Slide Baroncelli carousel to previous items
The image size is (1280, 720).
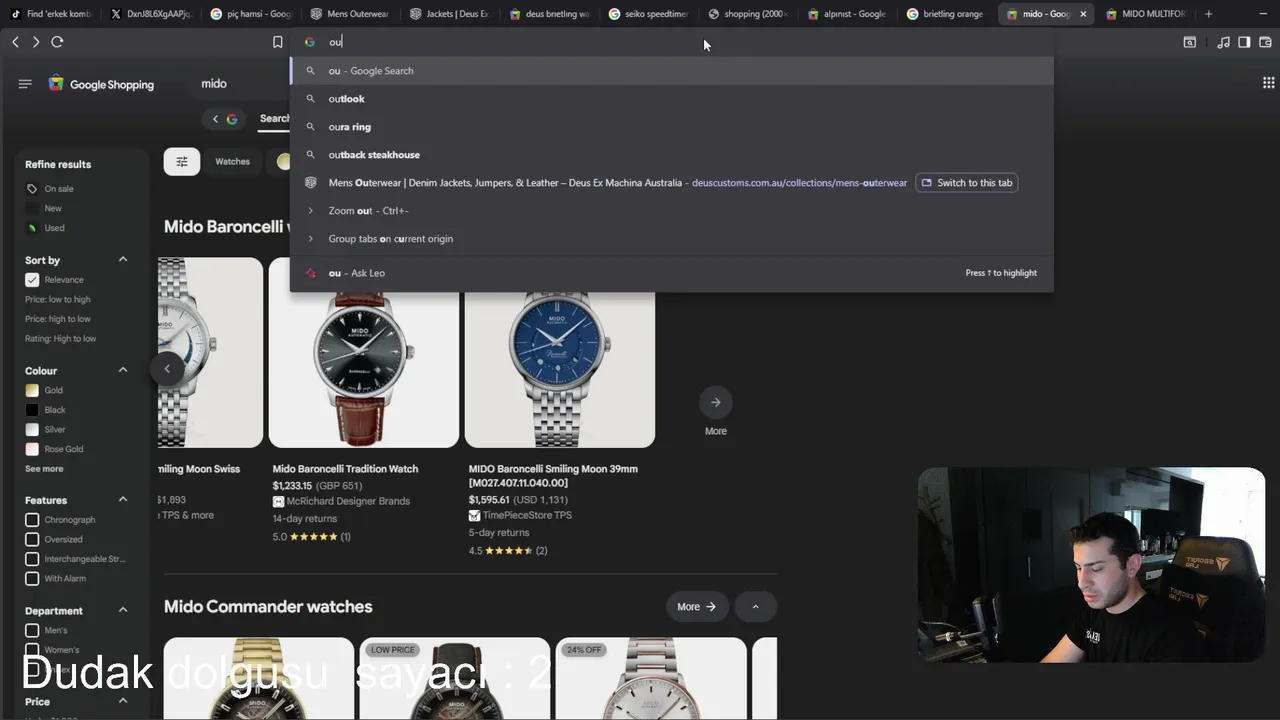click(167, 369)
